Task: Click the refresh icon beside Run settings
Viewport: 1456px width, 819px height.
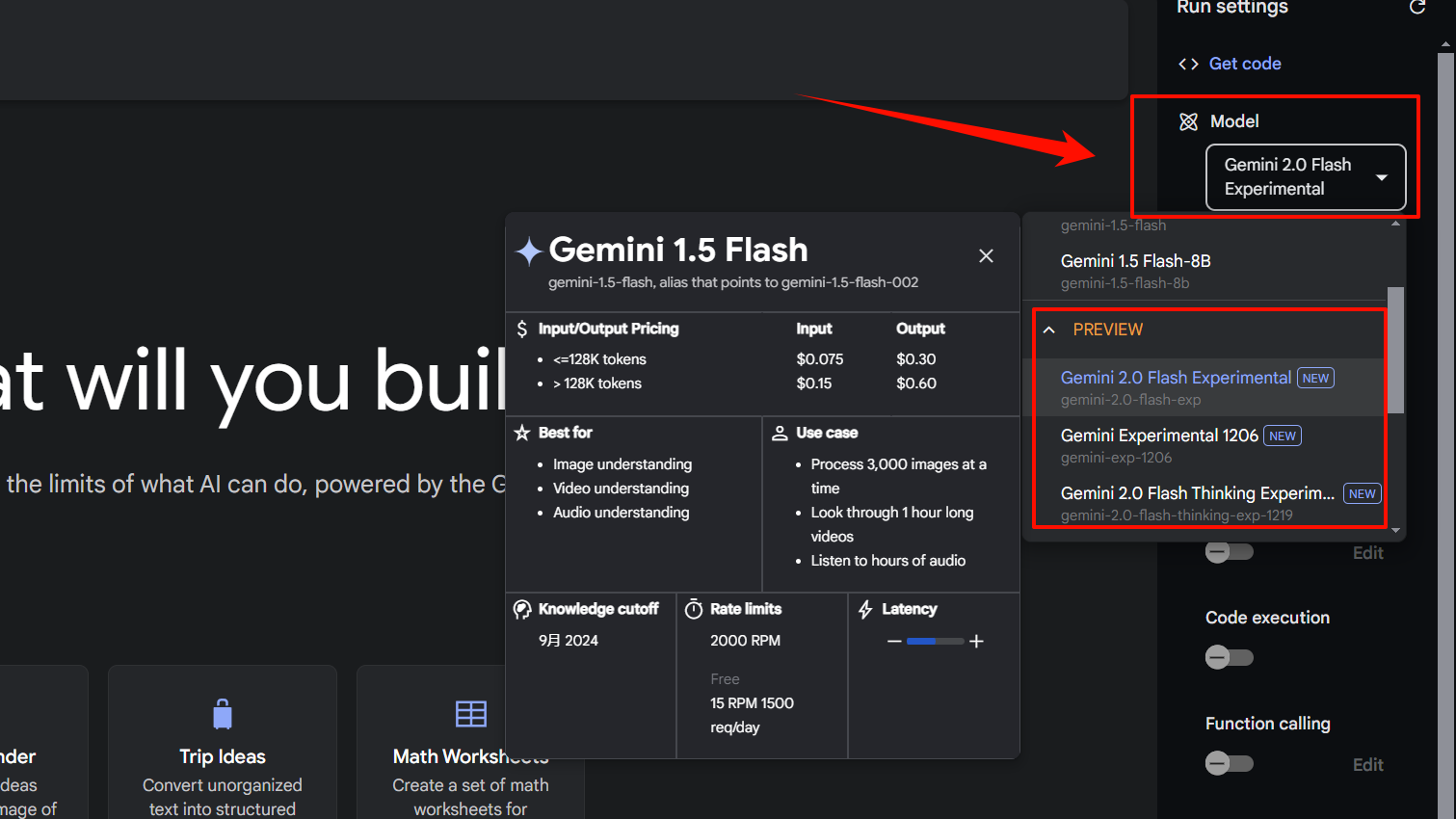Action: coord(1416,8)
